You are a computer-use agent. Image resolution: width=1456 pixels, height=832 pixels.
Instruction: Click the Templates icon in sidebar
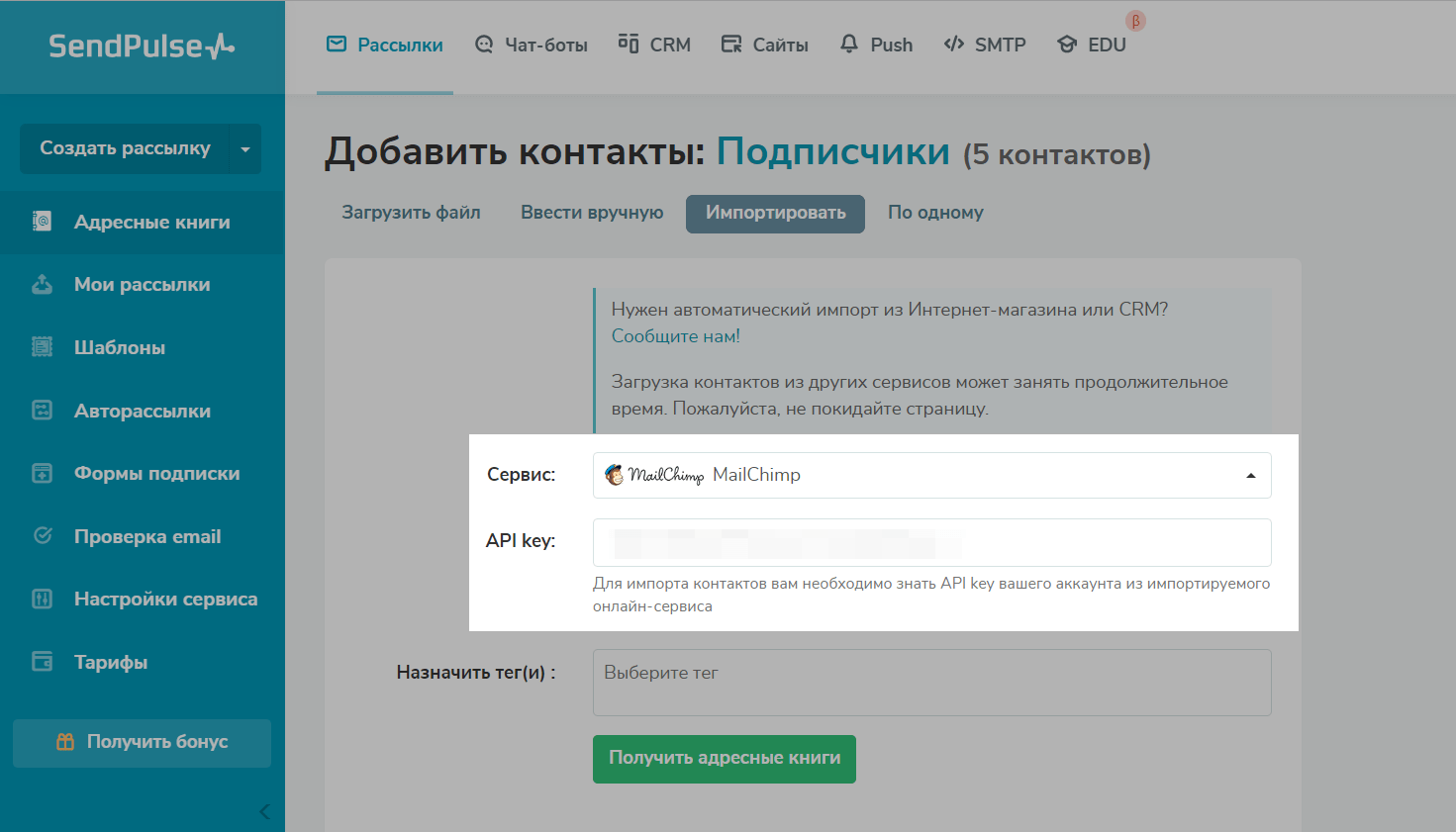[42, 347]
